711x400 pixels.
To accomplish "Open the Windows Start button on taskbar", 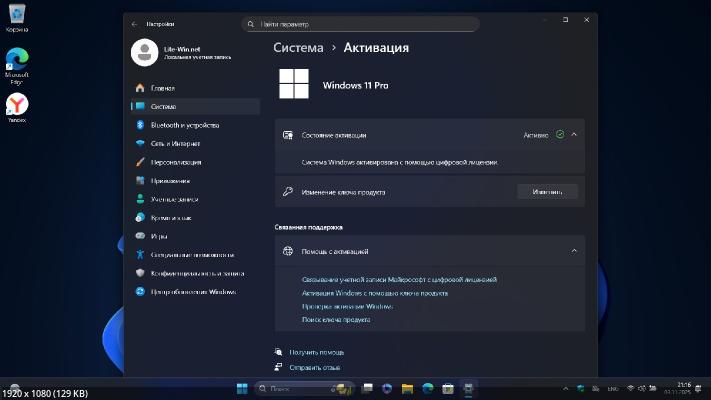I will pos(242,387).
